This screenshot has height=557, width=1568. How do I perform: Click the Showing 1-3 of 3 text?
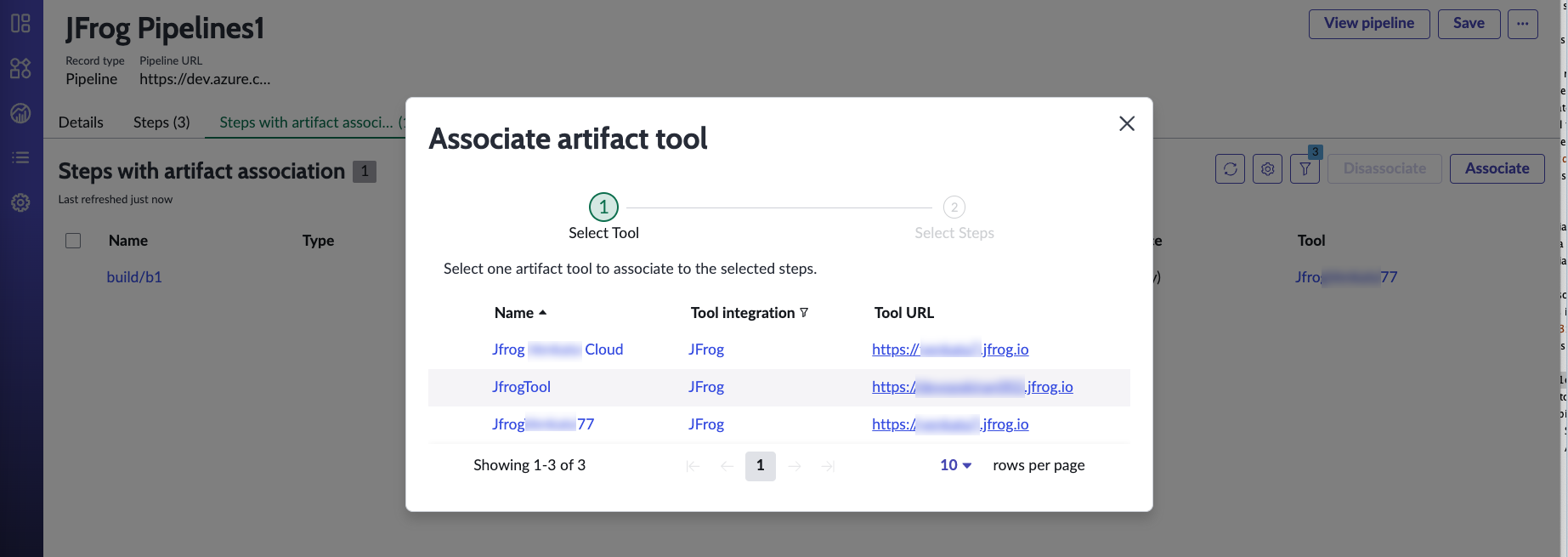529,465
